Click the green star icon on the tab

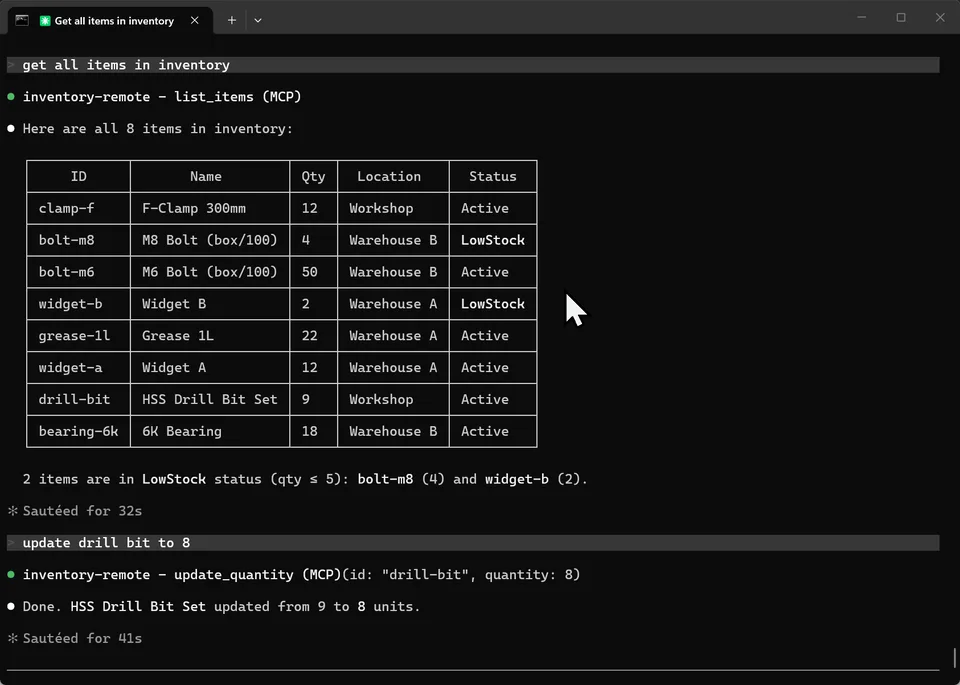(x=45, y=21)
